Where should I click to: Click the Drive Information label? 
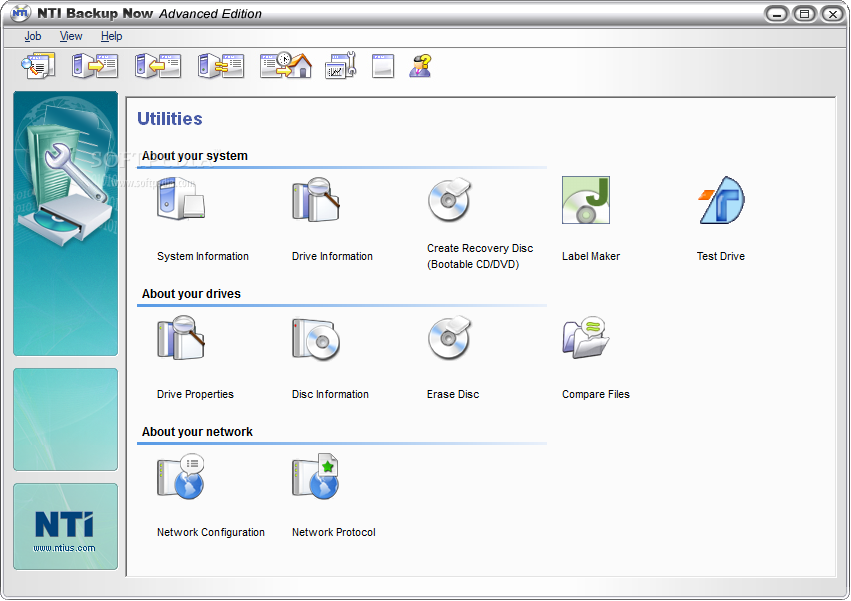click(332, 256)
